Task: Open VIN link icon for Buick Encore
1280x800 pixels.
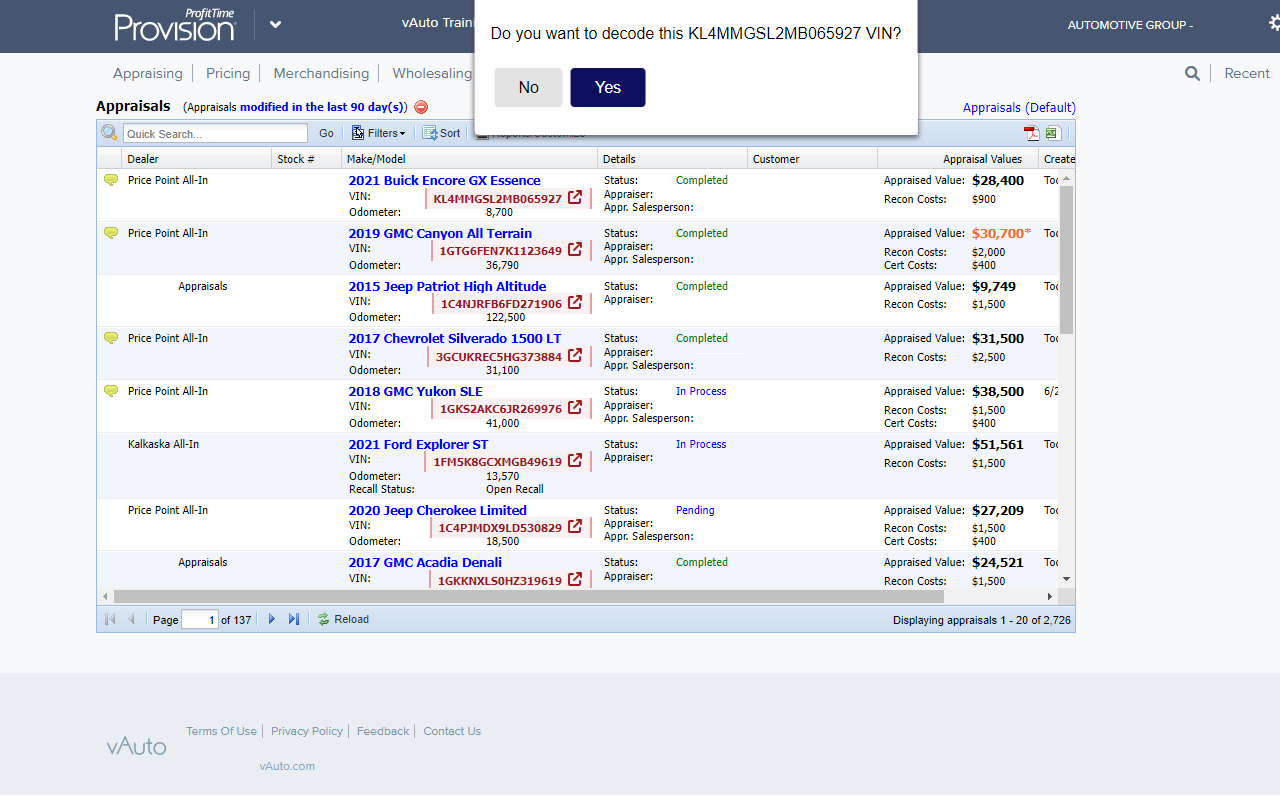Action: click(575, 198)
